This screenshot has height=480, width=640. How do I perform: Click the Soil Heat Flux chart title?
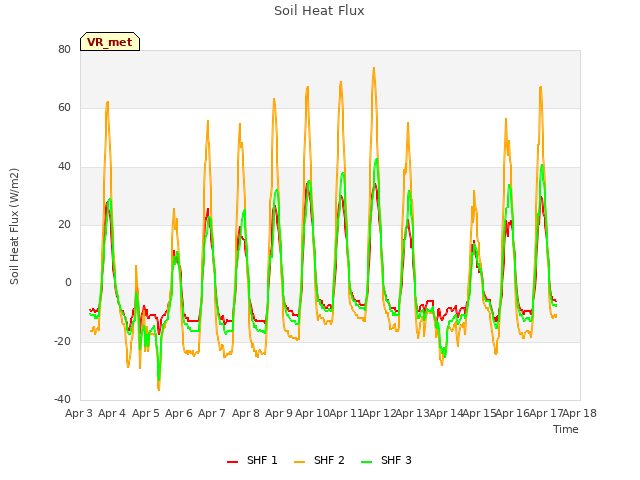point(319,11)
